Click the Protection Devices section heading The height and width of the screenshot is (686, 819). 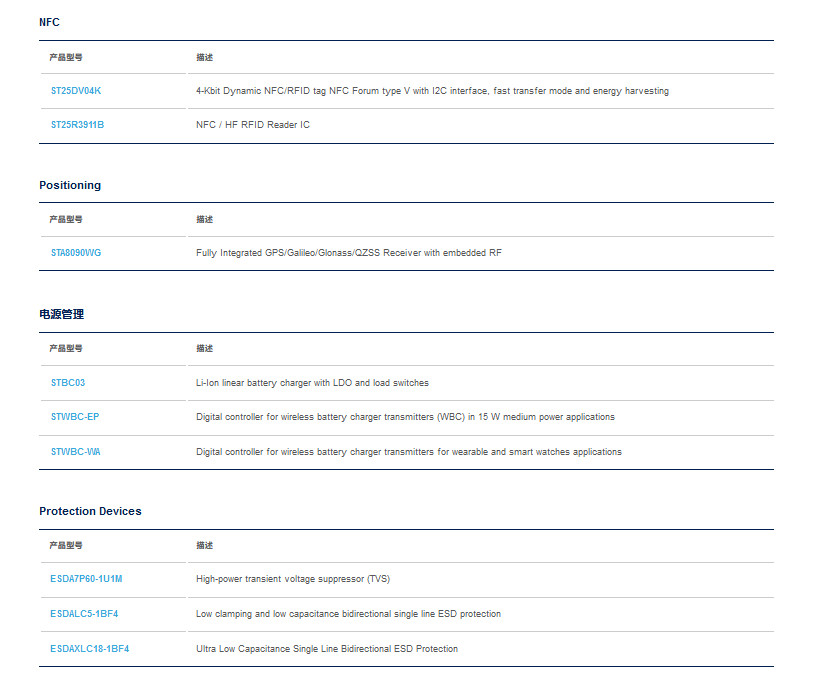click(90, 511)
